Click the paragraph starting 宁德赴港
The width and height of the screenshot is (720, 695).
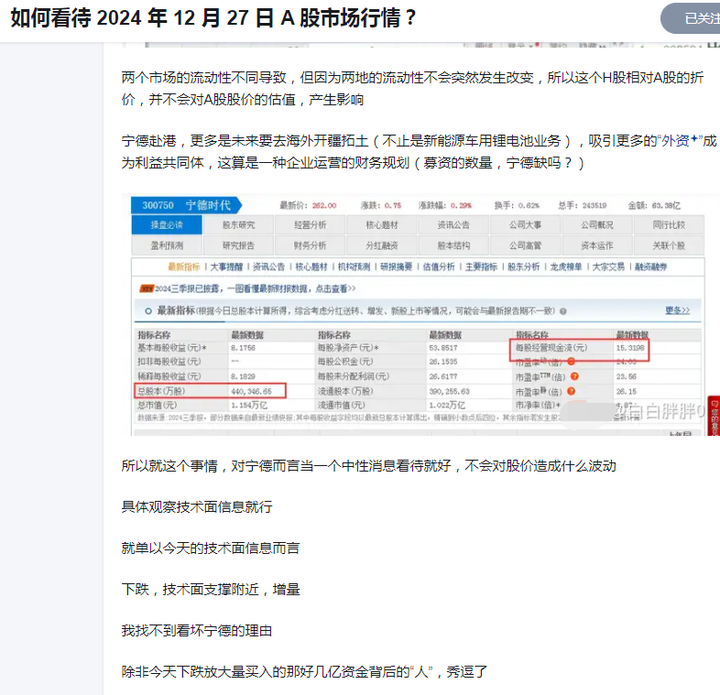(x=420, y=152)
